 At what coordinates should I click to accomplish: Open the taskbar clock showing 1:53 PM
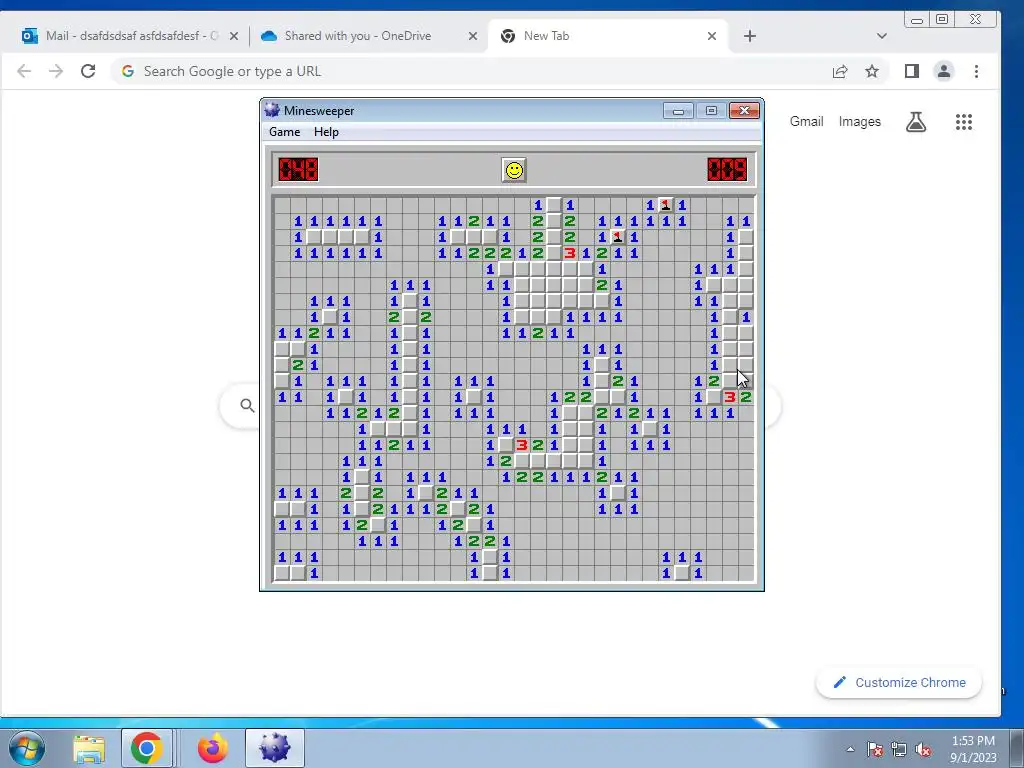pyautogui.click(x=973, y=749)
